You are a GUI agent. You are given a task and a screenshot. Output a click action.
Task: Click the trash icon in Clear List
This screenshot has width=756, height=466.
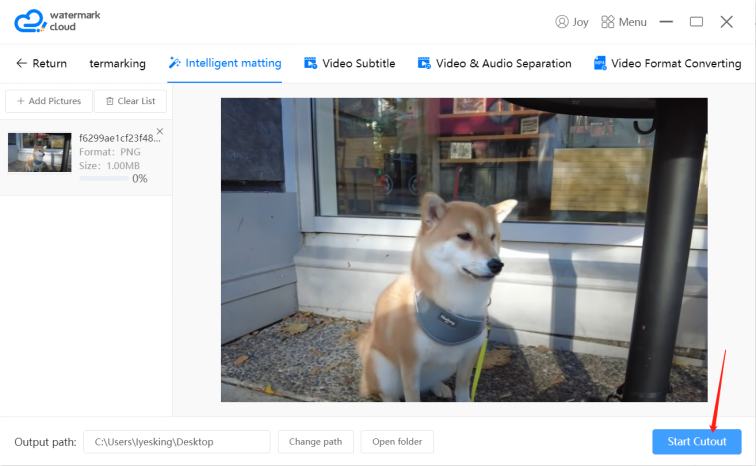(x=110, y=101)
